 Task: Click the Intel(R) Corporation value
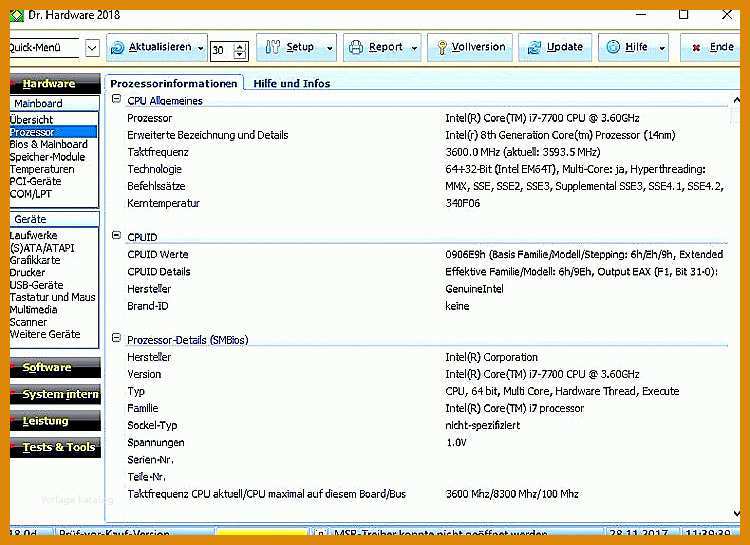492,357
